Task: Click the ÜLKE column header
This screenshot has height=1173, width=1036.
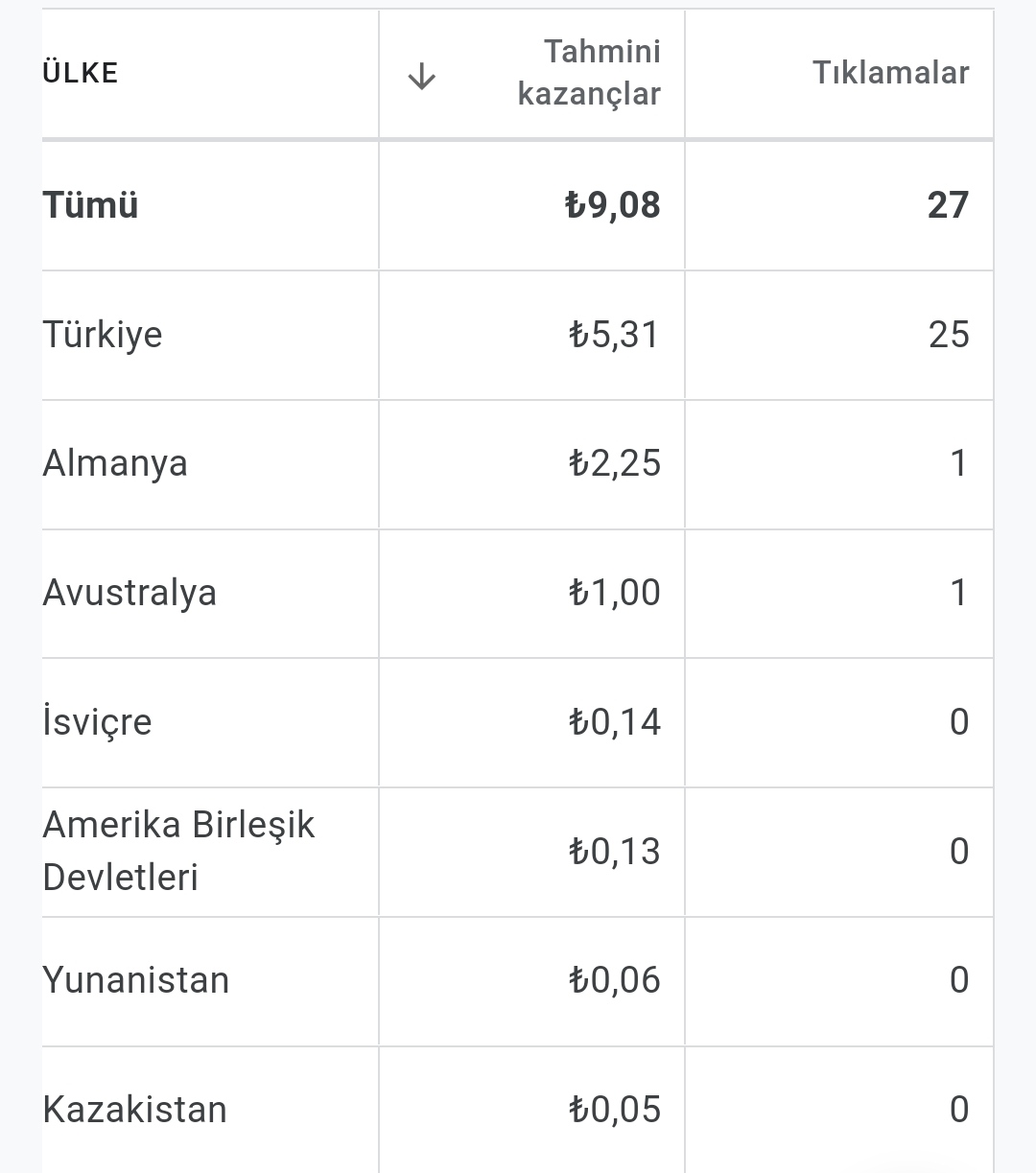Action: [81, 73]
